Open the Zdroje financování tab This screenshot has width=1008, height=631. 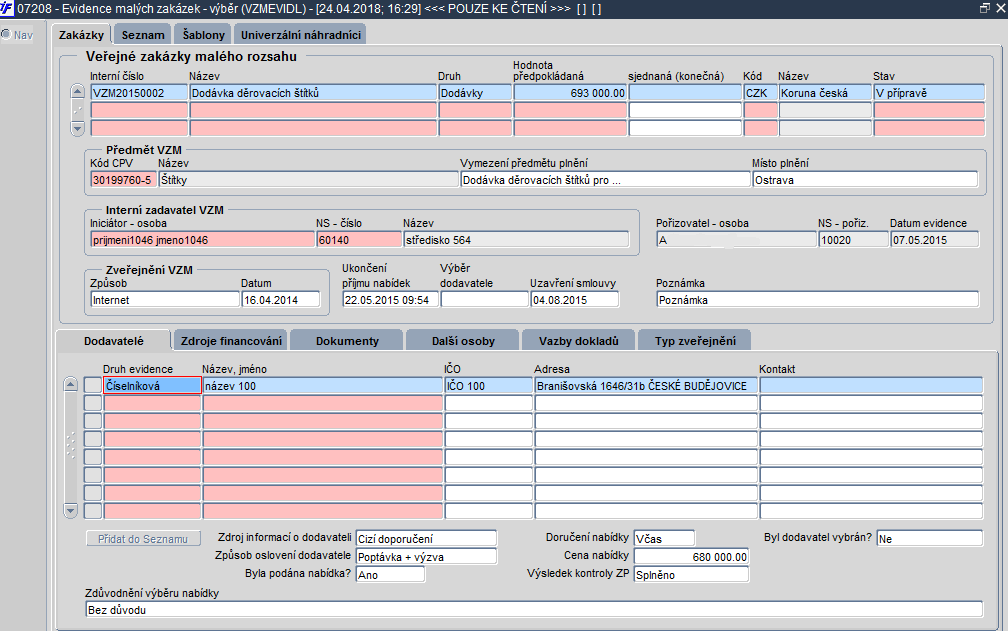coord(231,341)
